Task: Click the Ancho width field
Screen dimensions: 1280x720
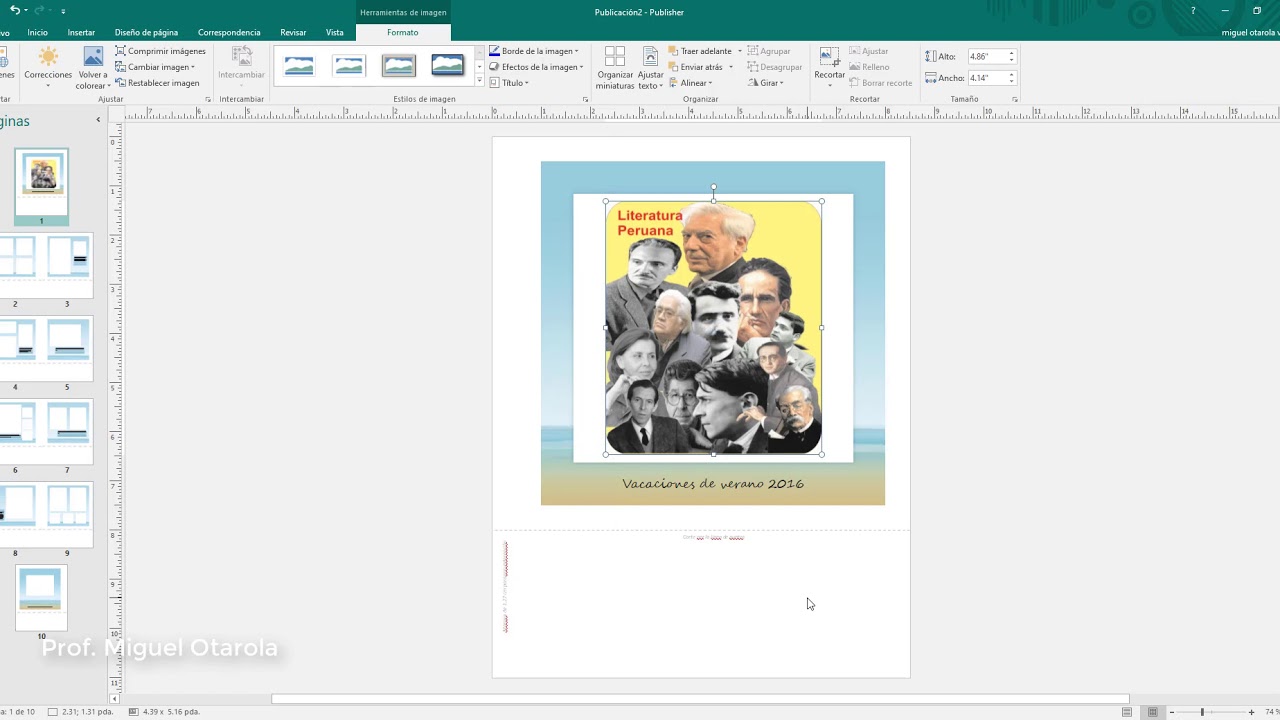Action: (x=986, y=78)
